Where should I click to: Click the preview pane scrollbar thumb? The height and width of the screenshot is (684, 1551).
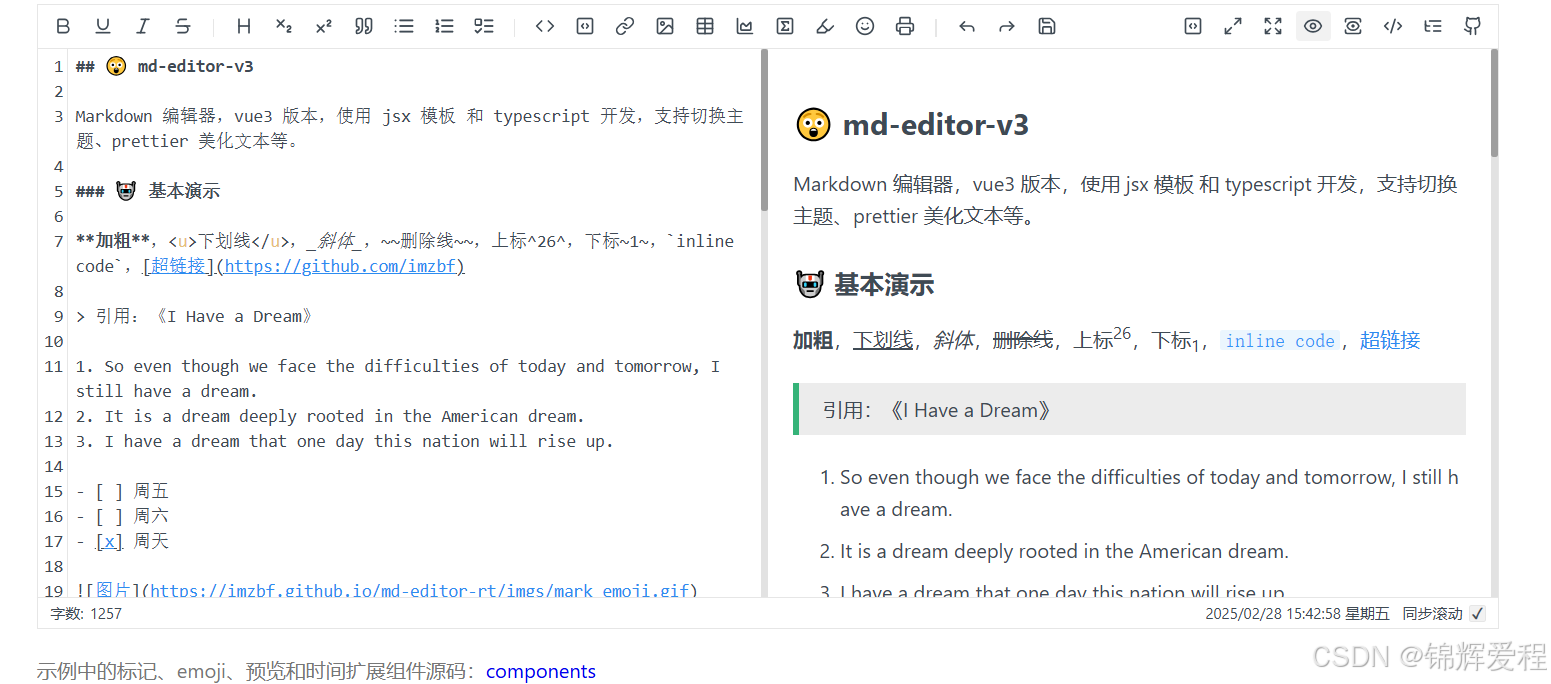tap(1494, 104)
